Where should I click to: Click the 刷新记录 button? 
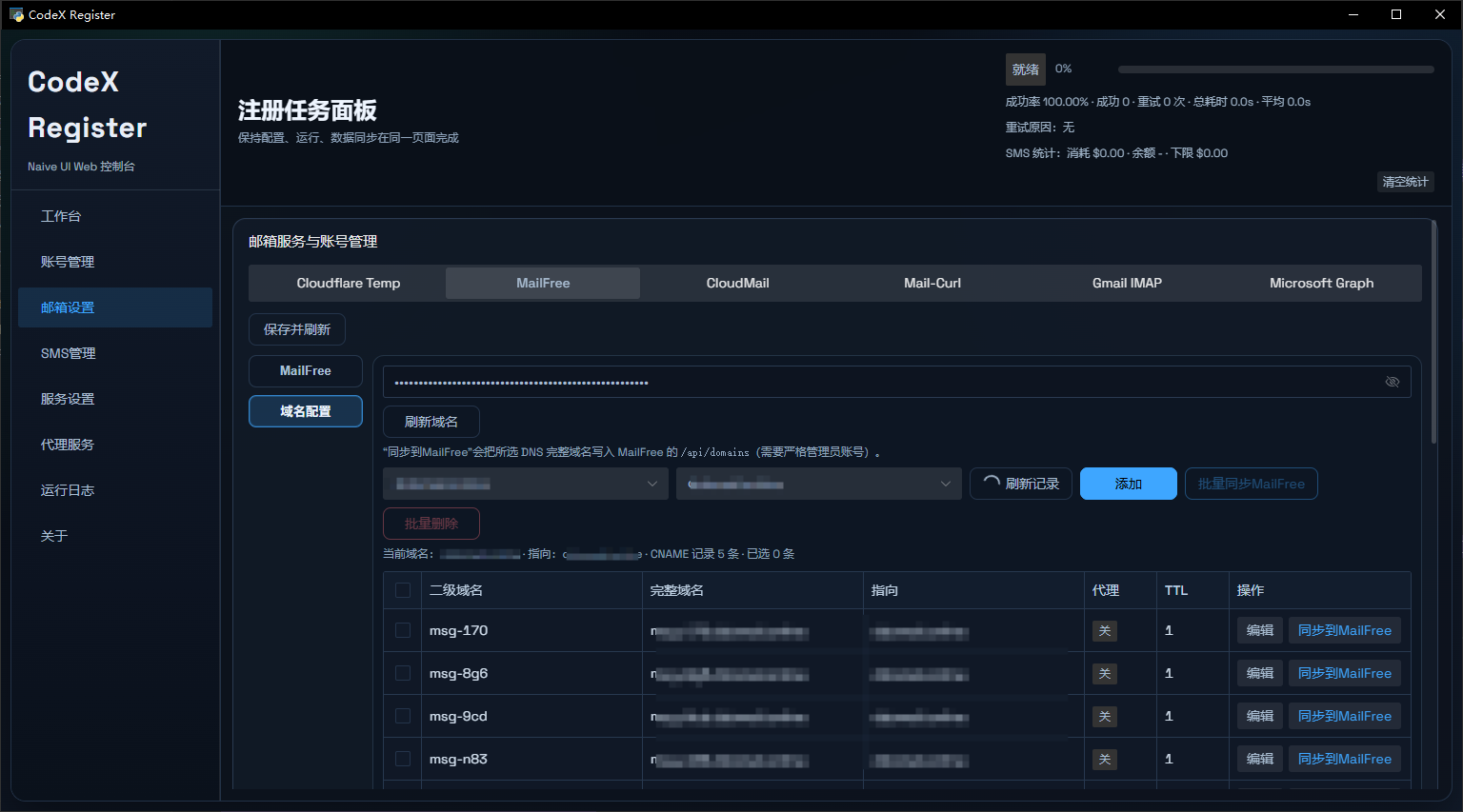[x=1021, y=484]
